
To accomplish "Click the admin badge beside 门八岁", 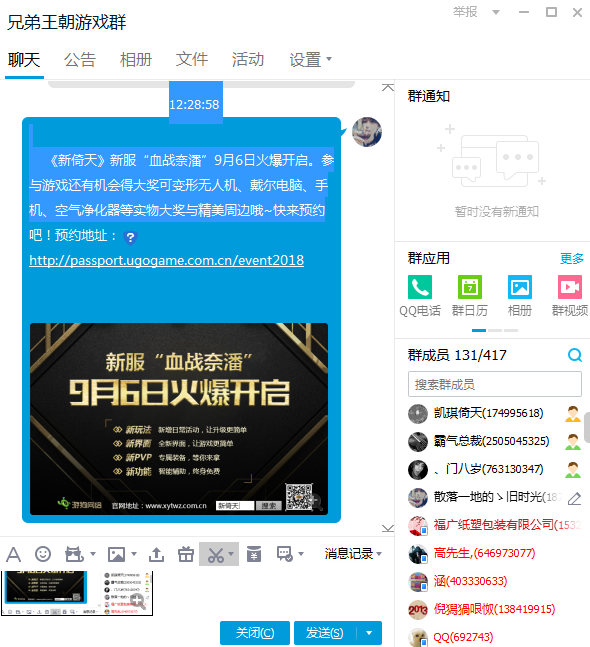I will 573,470.
